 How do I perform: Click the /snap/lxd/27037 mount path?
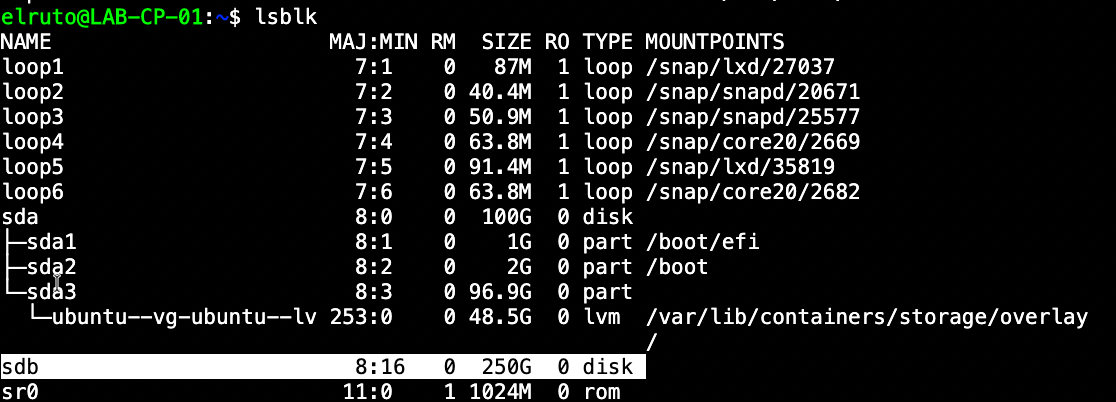(x=740, y=67)
